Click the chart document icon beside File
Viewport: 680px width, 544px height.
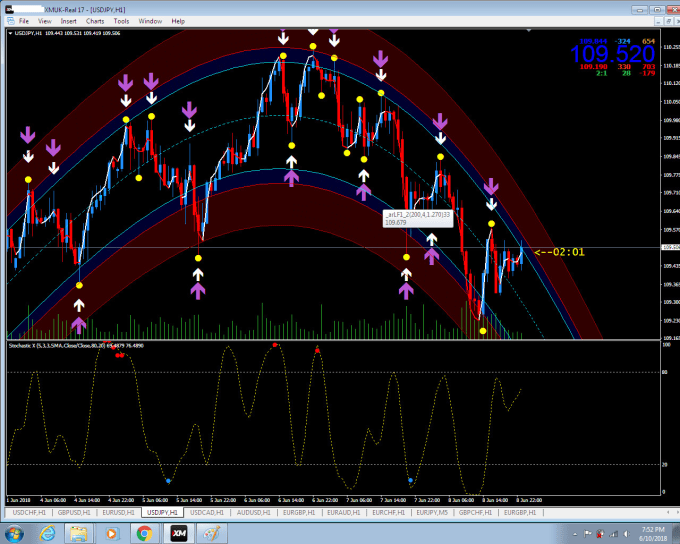(x=11, y=21)
